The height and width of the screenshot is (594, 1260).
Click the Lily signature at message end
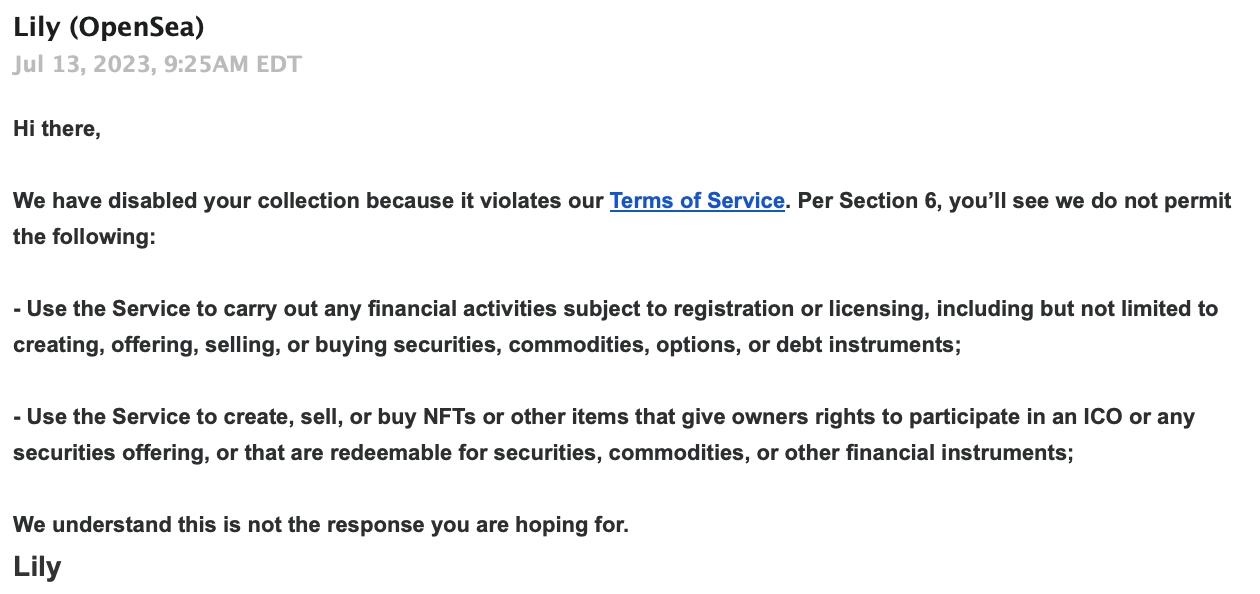(37, 567)
